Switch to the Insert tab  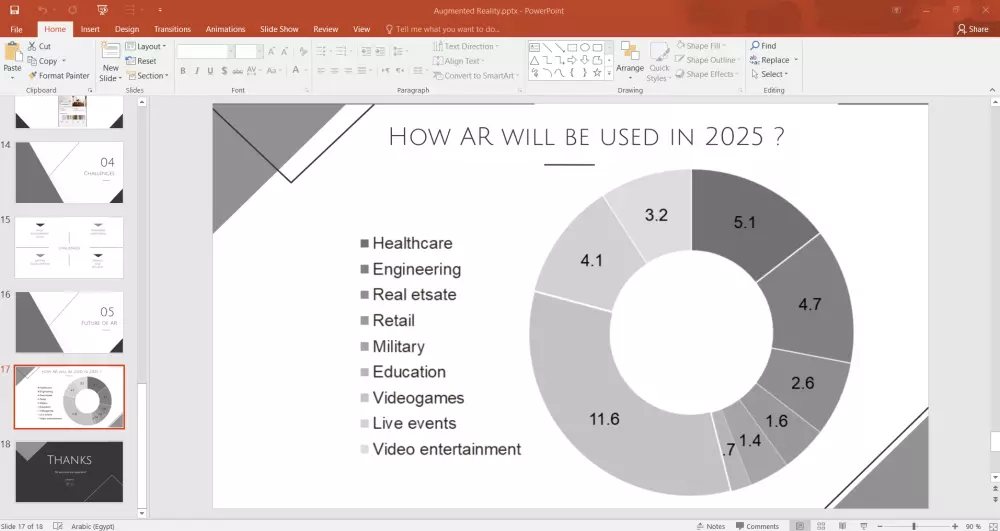pyautogui.click(x=90, y=29)
